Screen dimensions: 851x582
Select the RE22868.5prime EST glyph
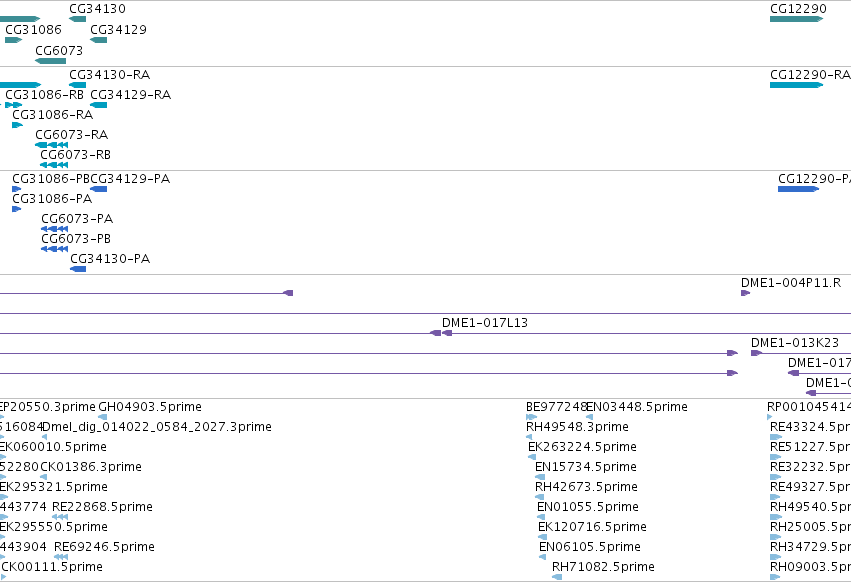(x=60, y=517)
